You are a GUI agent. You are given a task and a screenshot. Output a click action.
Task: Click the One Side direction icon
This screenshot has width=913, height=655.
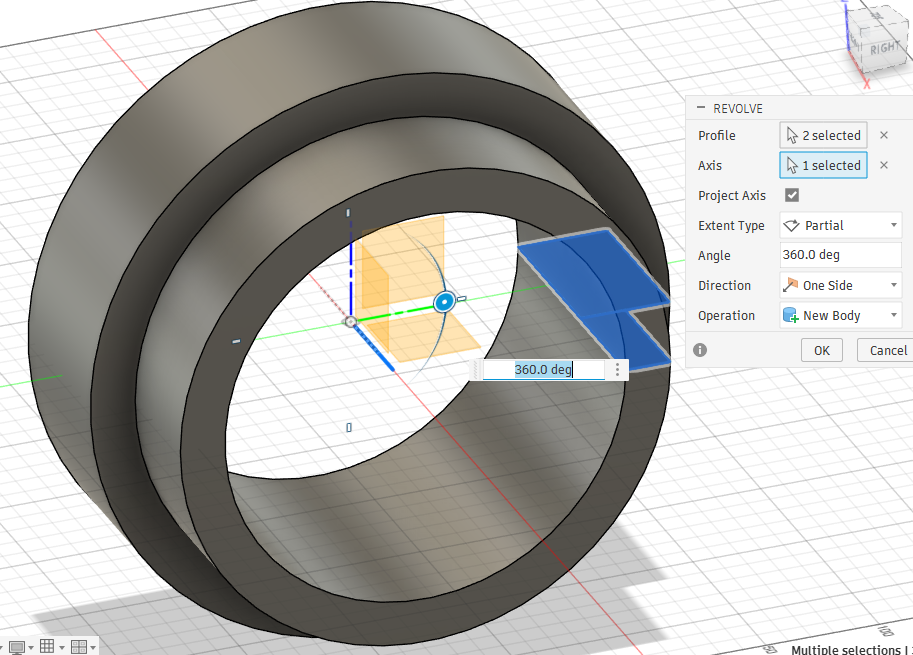[791, 285]
